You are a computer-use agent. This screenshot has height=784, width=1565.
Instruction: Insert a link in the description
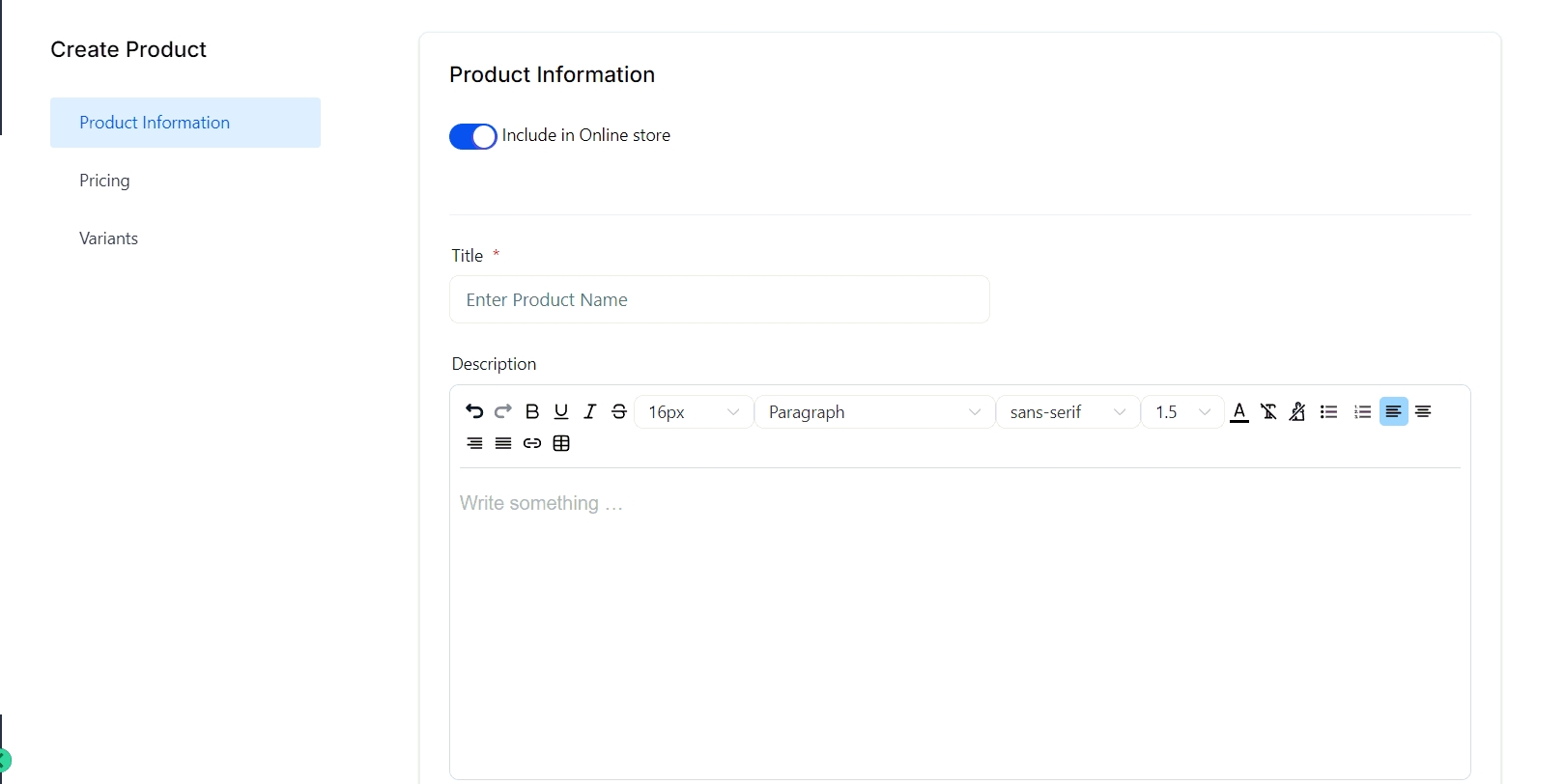point(532,444)
